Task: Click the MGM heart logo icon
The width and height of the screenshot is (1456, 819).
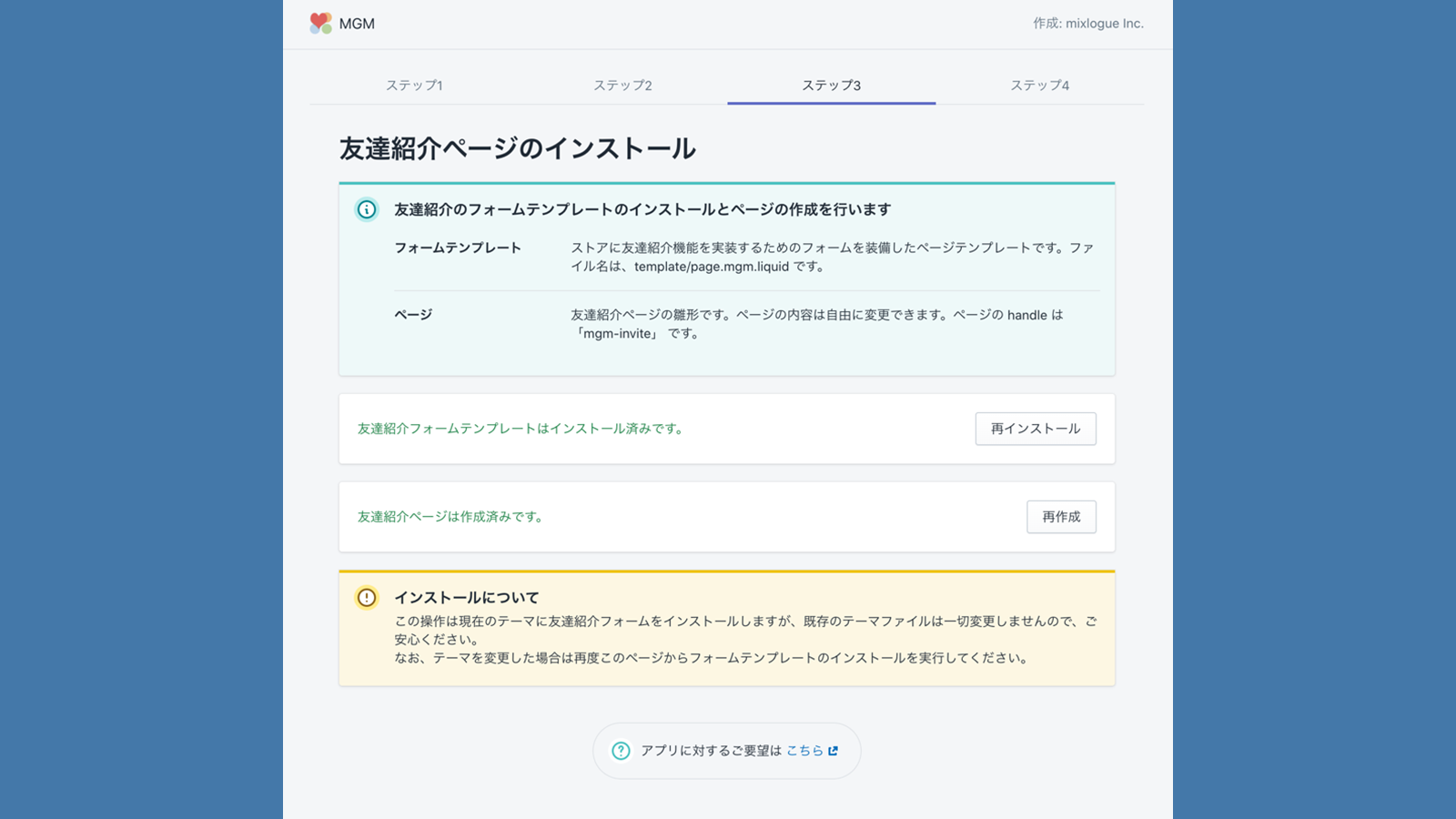Action: click(x=320, y=23)
